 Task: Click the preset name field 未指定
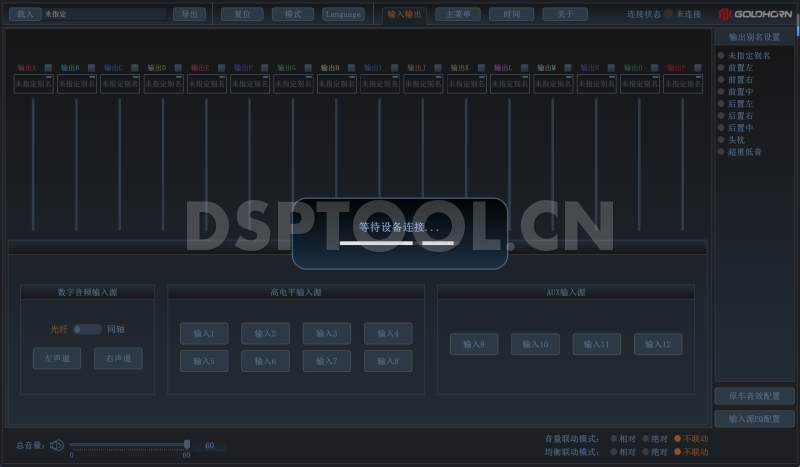click(103, 15)
